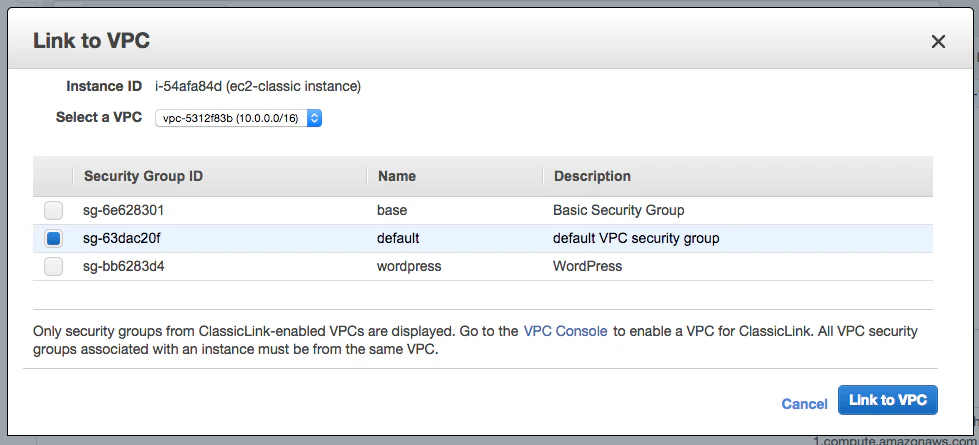Open the VPC Console link
979x445 pixels.
click(565, 331)
